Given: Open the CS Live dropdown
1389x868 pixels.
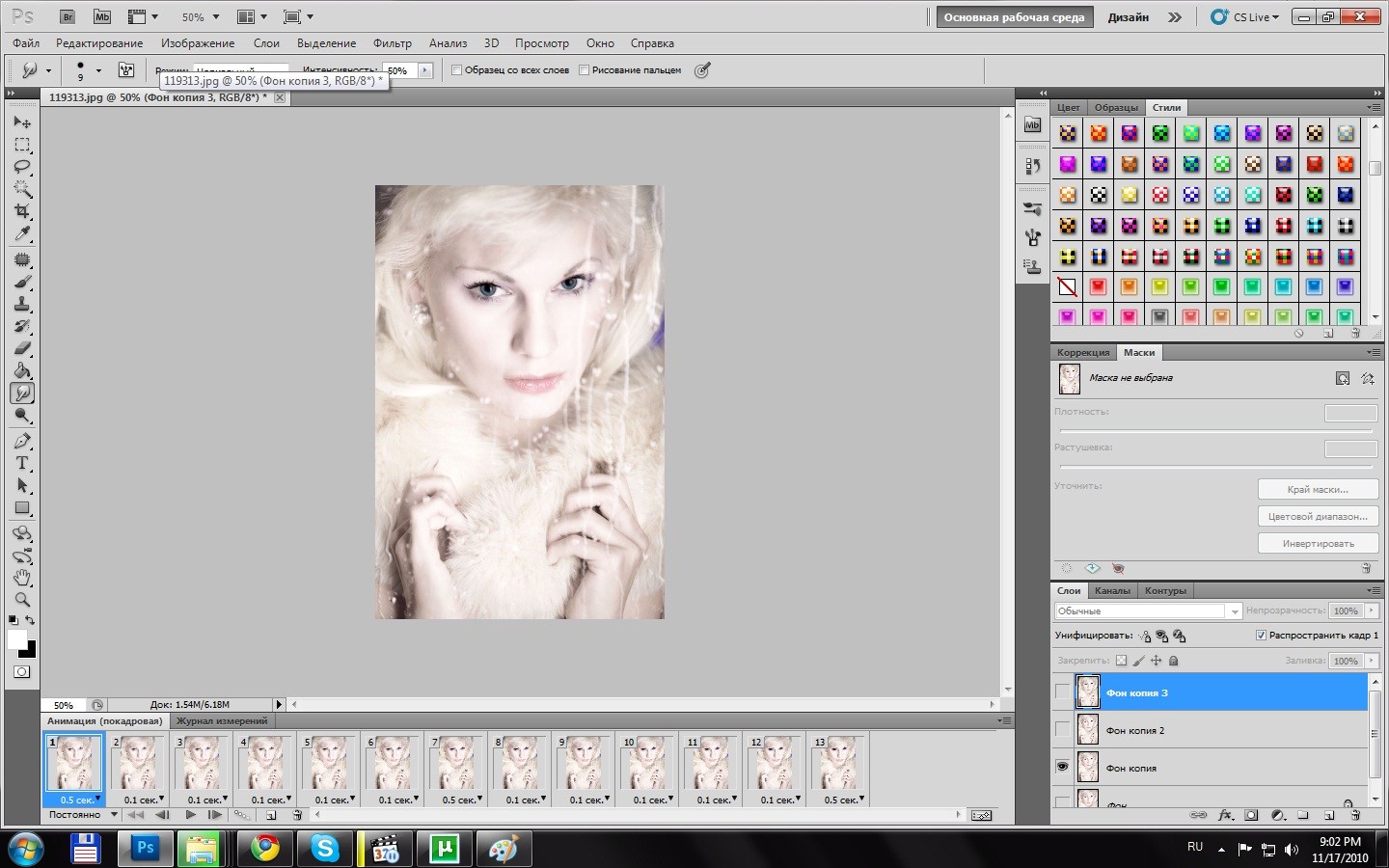Looking at the screenshot, I should [1245, 16].
